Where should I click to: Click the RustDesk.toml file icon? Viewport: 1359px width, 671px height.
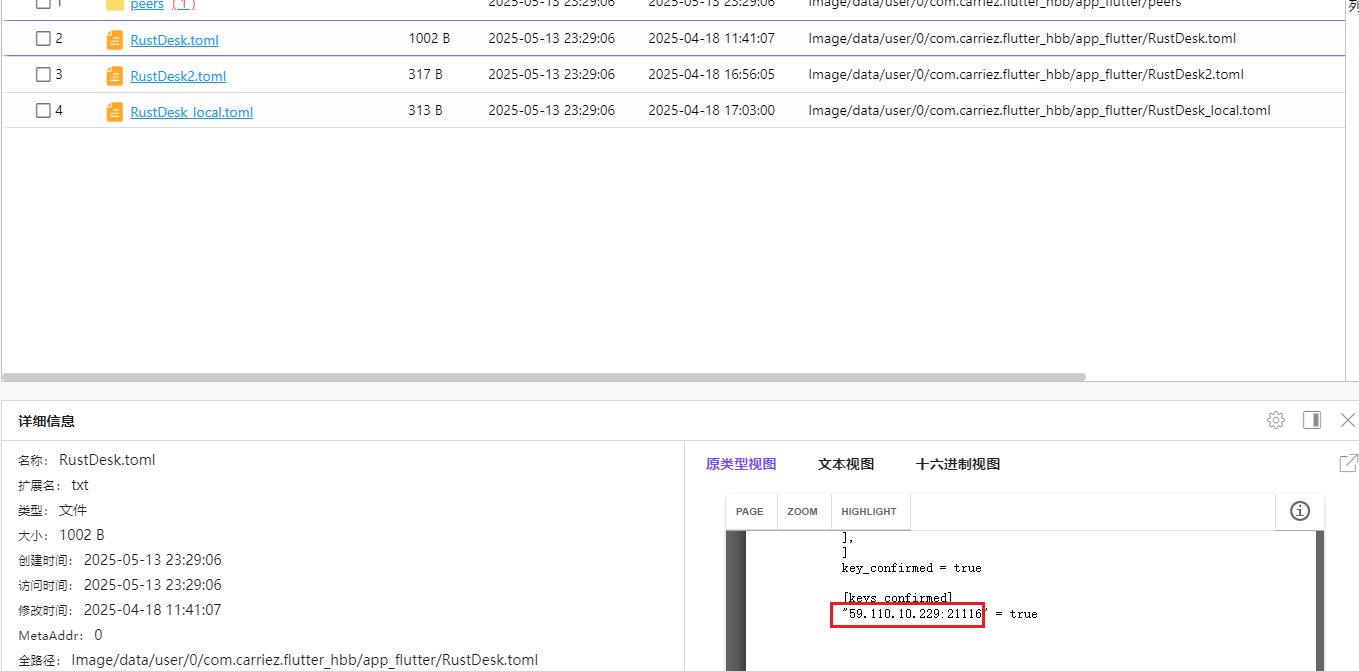click(115, 40)
